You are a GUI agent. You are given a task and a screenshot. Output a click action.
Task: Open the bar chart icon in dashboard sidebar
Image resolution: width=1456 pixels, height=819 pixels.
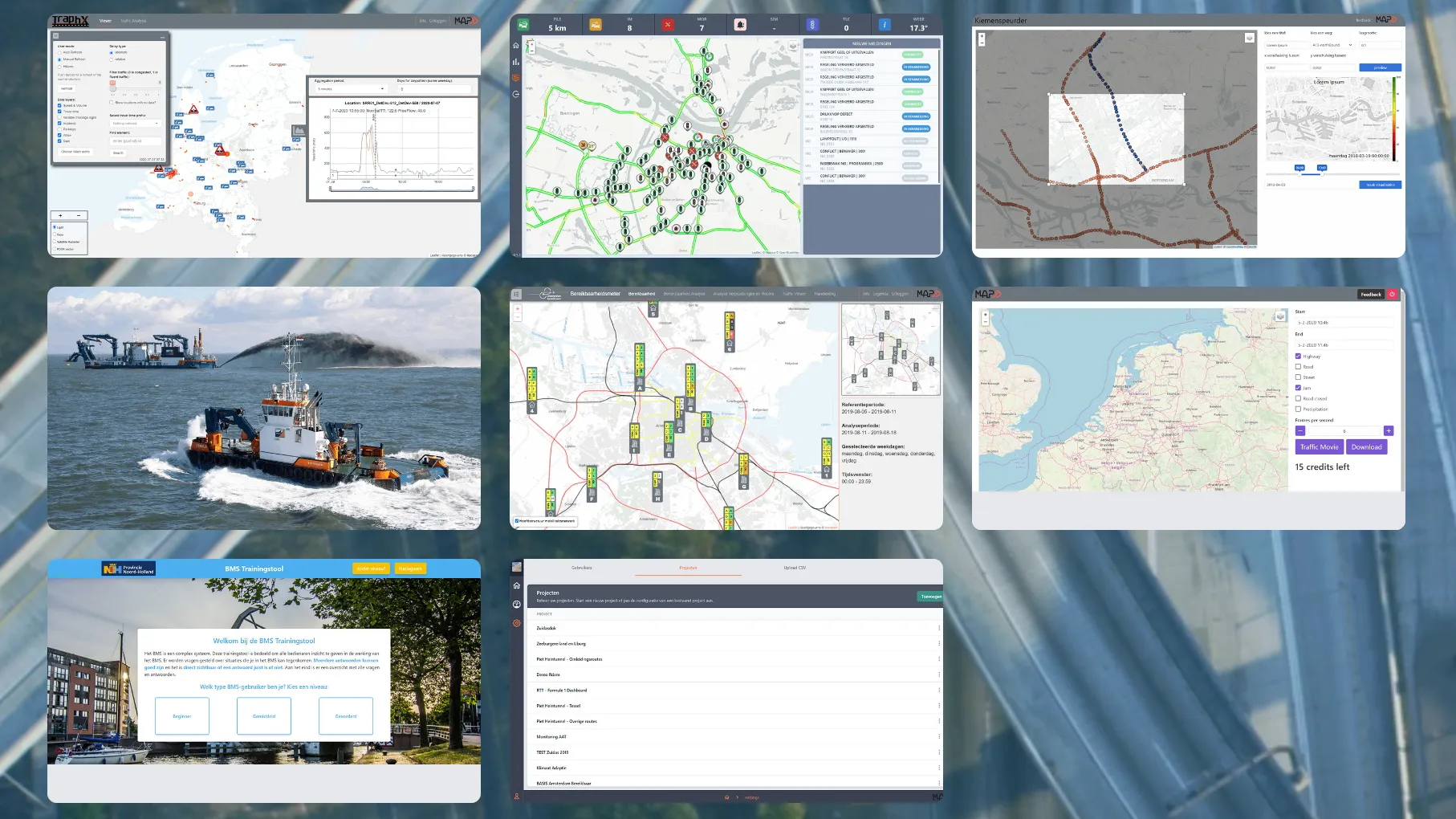516,62
